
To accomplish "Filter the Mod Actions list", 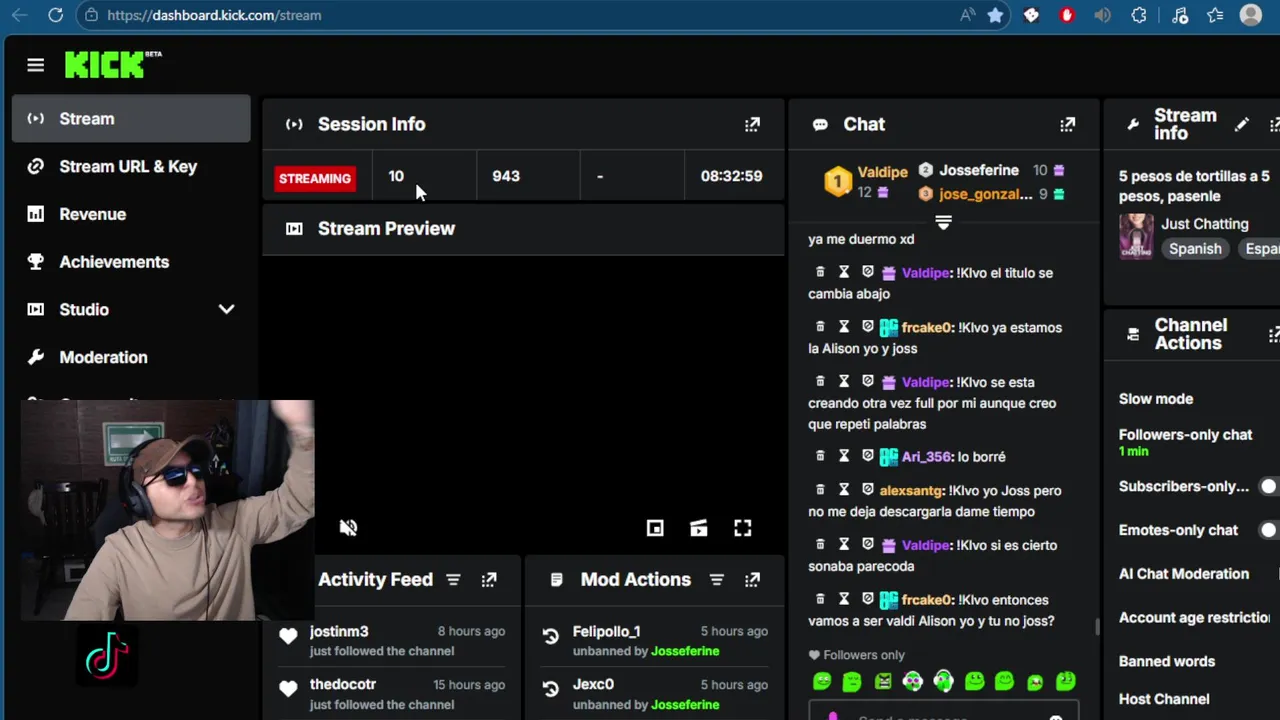I will pos(716,580).
